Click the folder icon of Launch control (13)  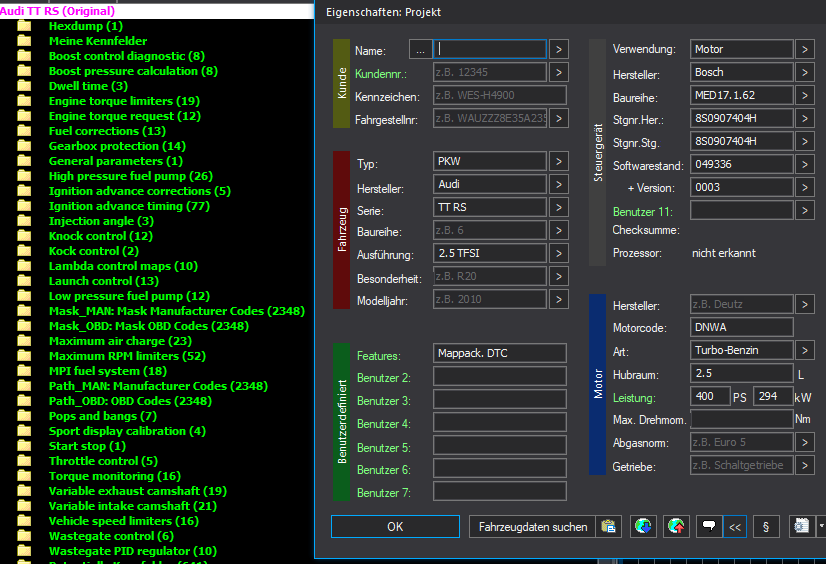[x=24, y=281]
